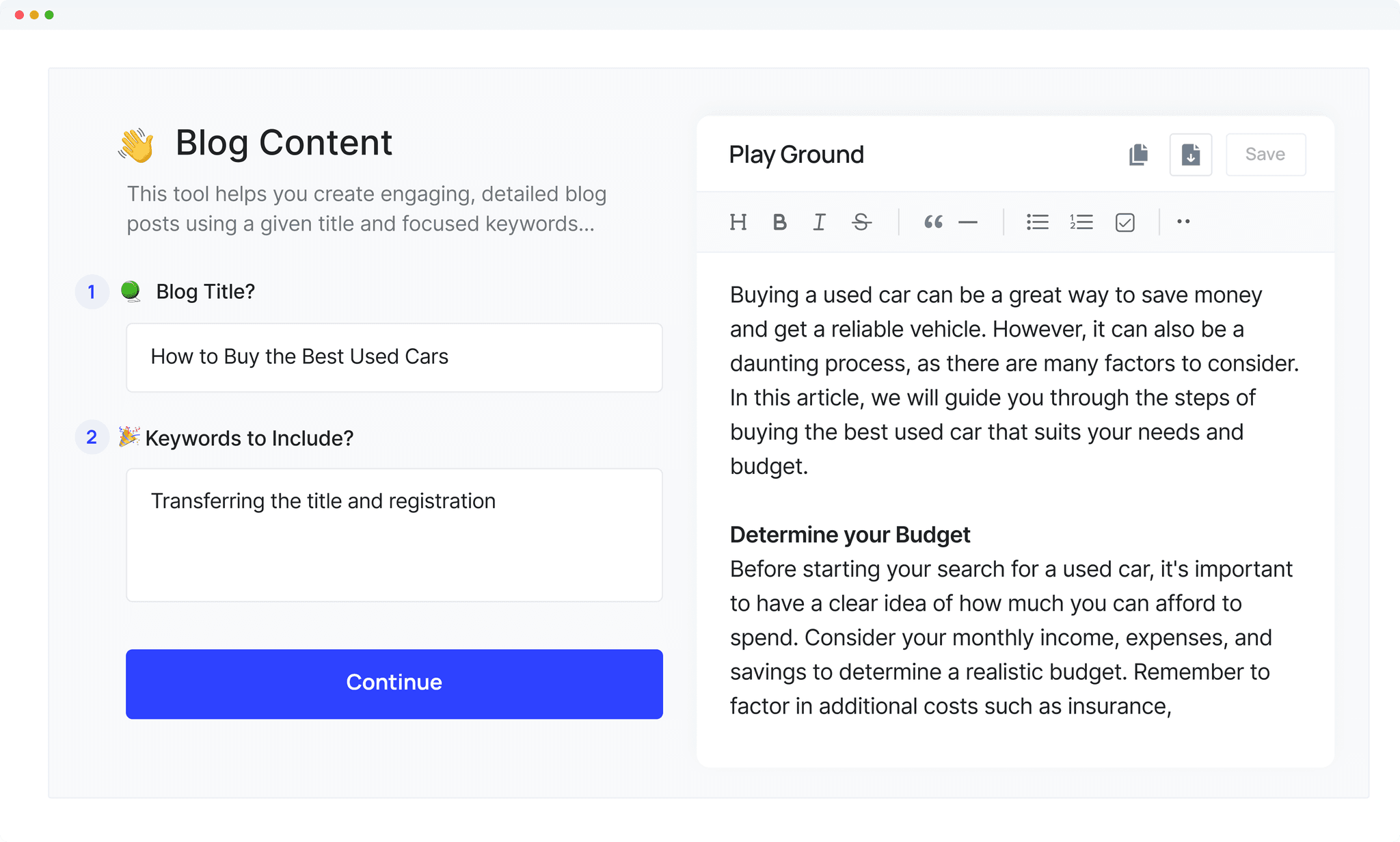Insert a blockquote
This screenshot has width=1400, height=842.
[x=934, y=222]
